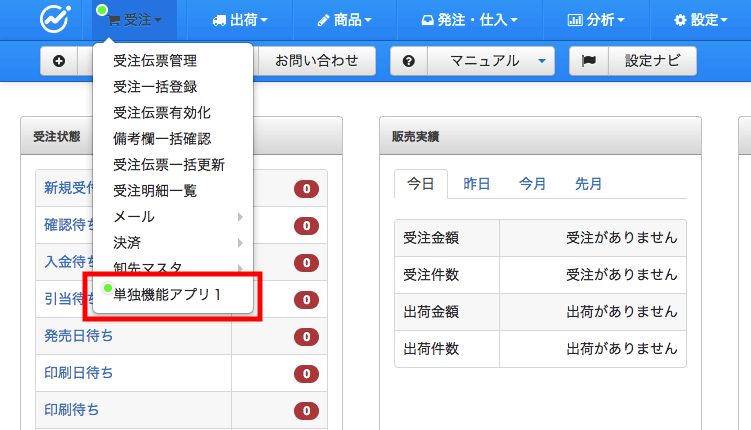Open the 設定 settings menu

701,20
